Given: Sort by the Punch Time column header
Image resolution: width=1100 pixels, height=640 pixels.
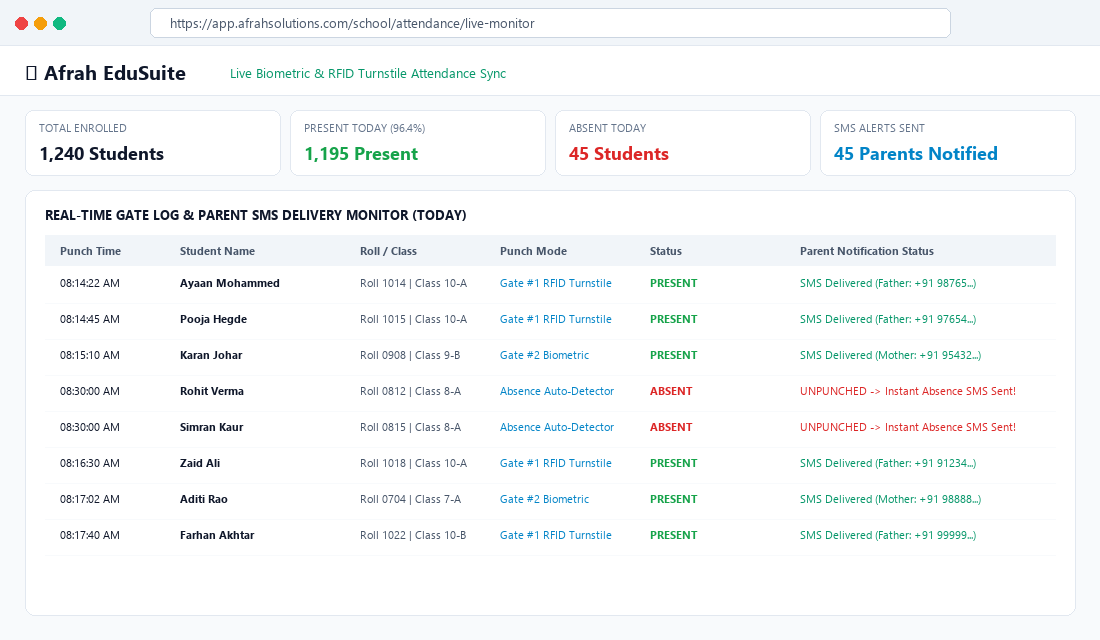Looking at the screenshot, I should 90,251.
